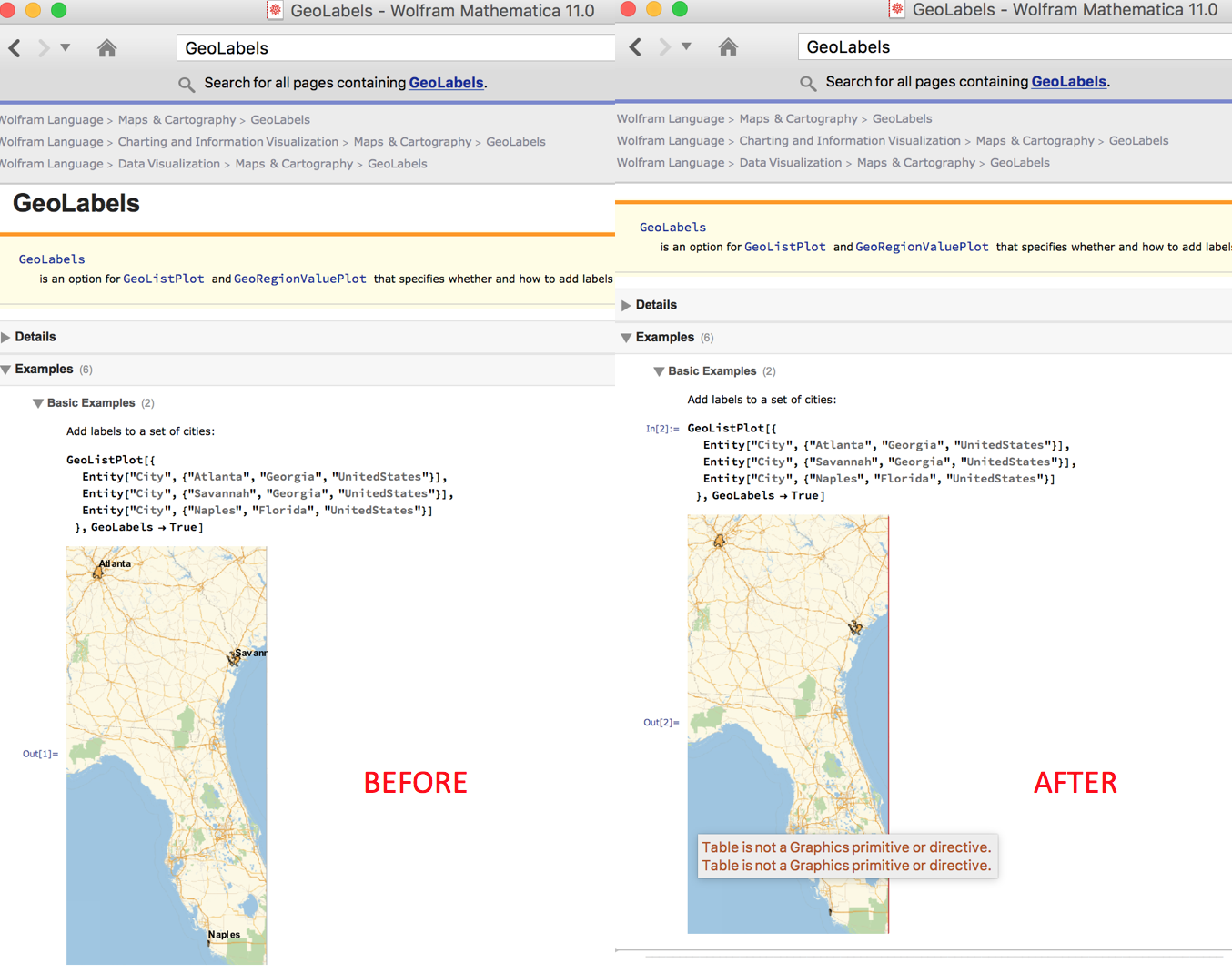Click the GeoLabels page heading in left window
The height and width of the screenshot is (974, 1232).
point(76,203)
